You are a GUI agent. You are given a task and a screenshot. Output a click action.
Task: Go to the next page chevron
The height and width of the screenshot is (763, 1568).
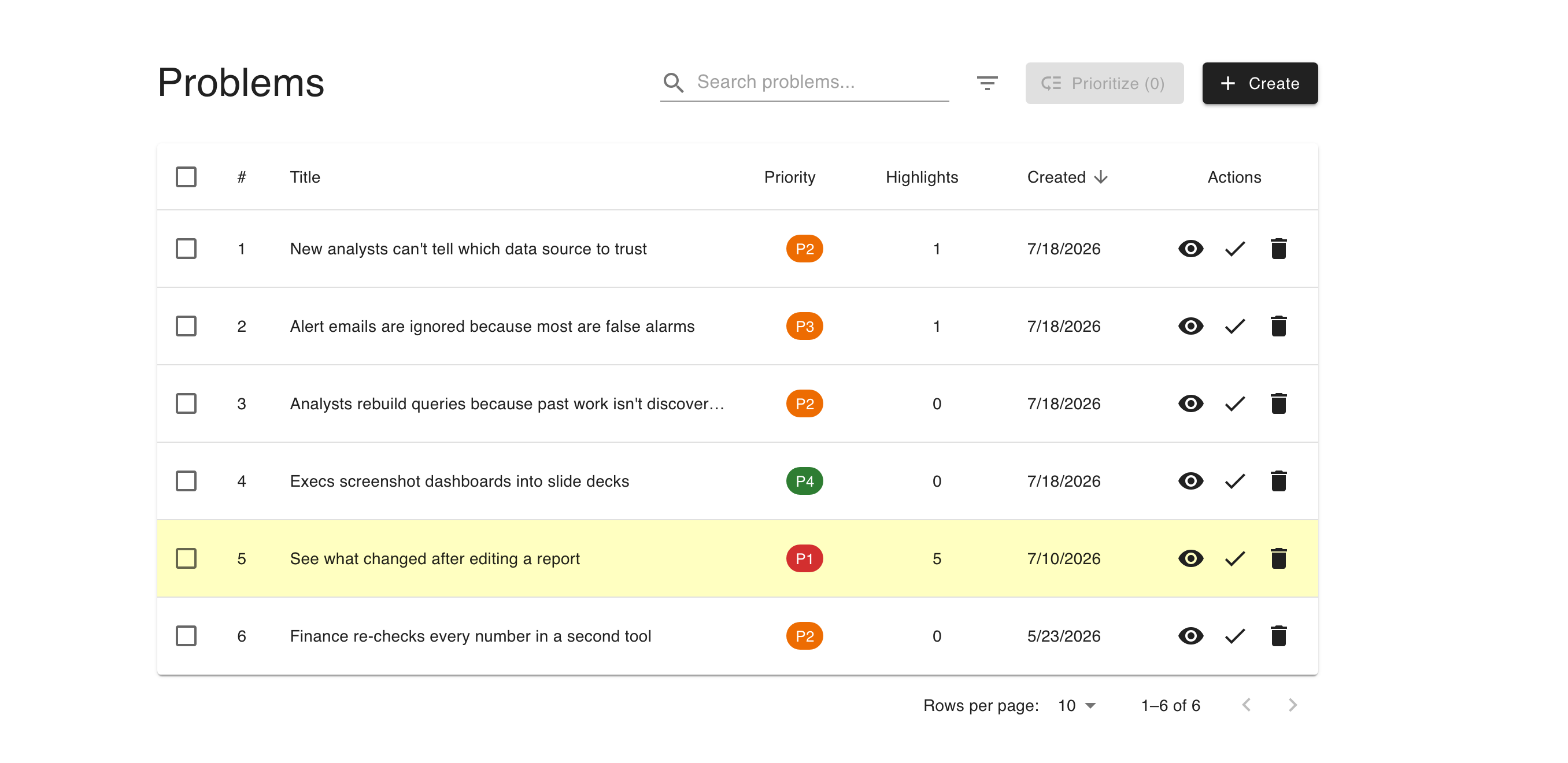pos(1292,705)
